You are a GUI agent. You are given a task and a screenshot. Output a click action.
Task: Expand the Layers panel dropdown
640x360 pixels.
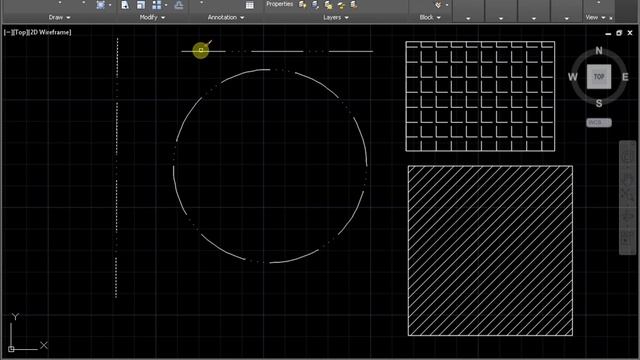tap(336, 18)
